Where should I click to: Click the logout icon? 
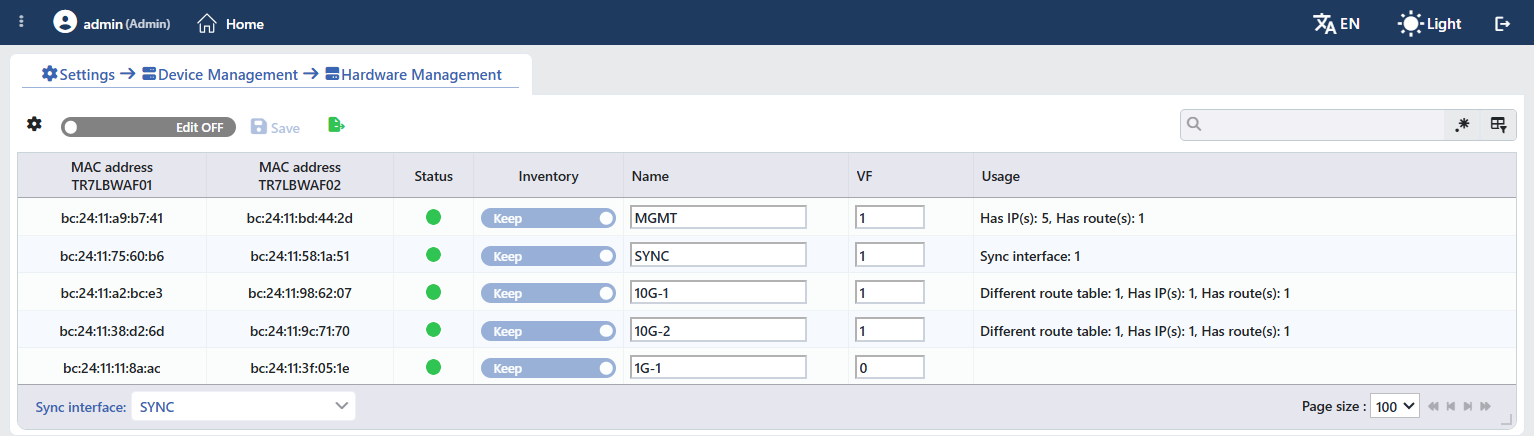point(1502,23)
